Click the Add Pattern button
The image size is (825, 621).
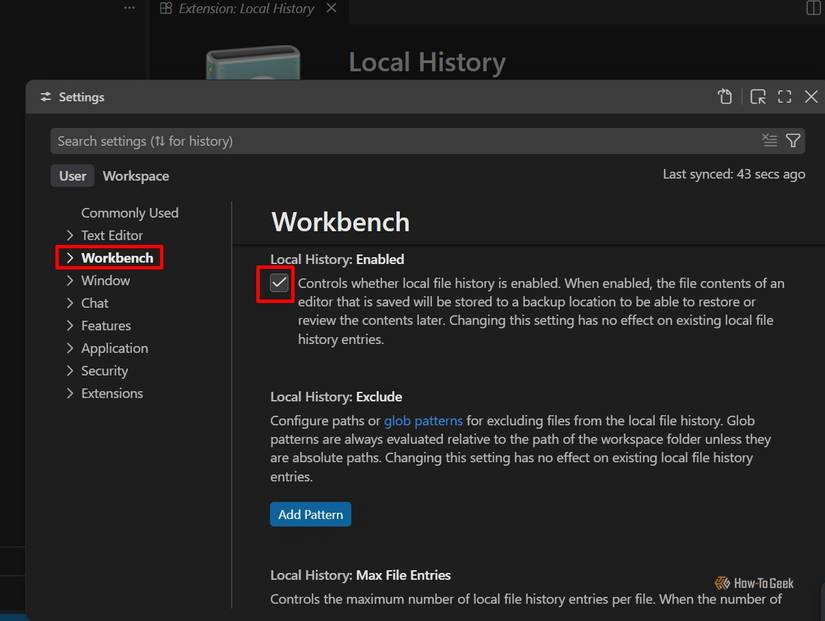[x=310, y=514]
